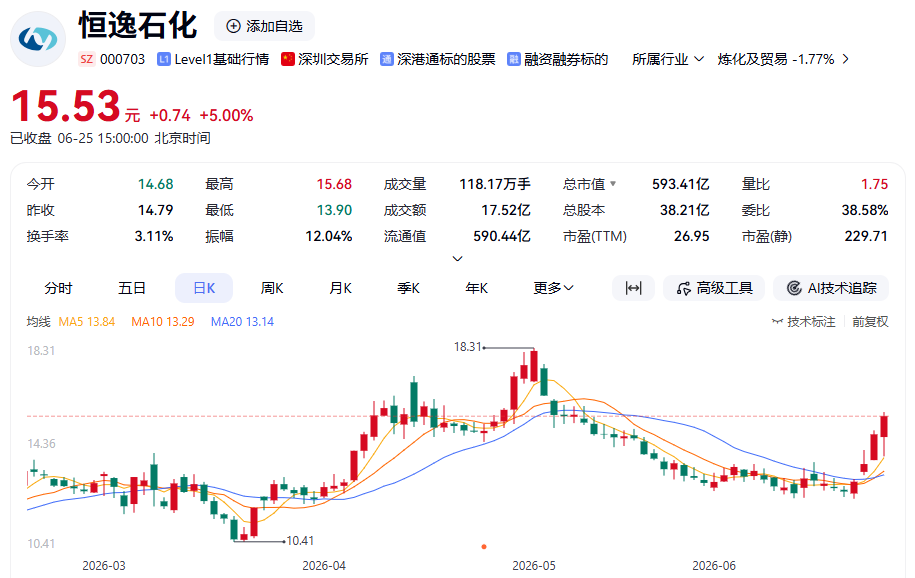Image resolution: width=915 pixels, height=578 pixels.
Task: Click the 成交量 value 118.17万手
Action: [495, 184]
